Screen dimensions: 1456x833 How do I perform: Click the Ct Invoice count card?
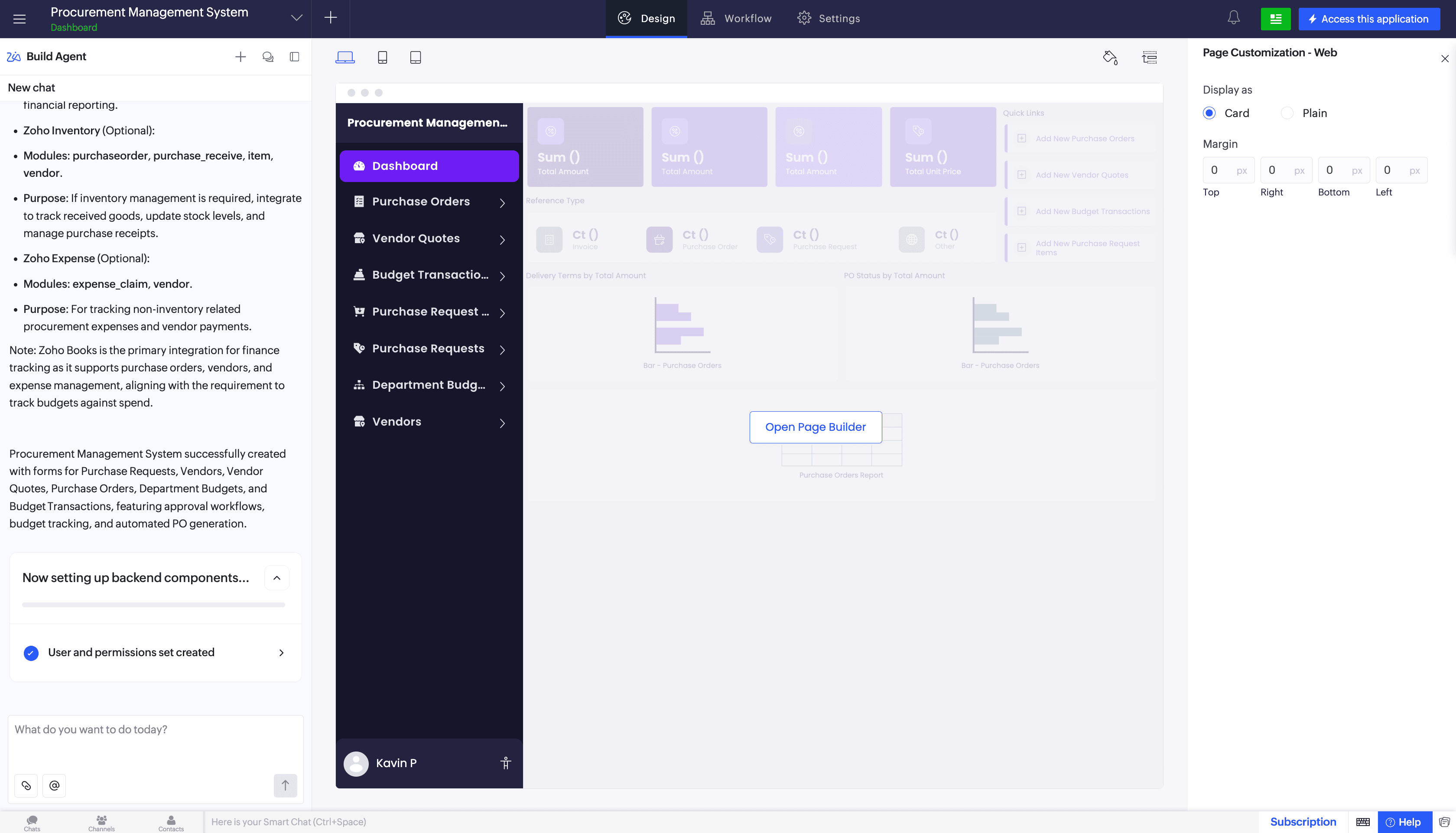coord(567,240)
